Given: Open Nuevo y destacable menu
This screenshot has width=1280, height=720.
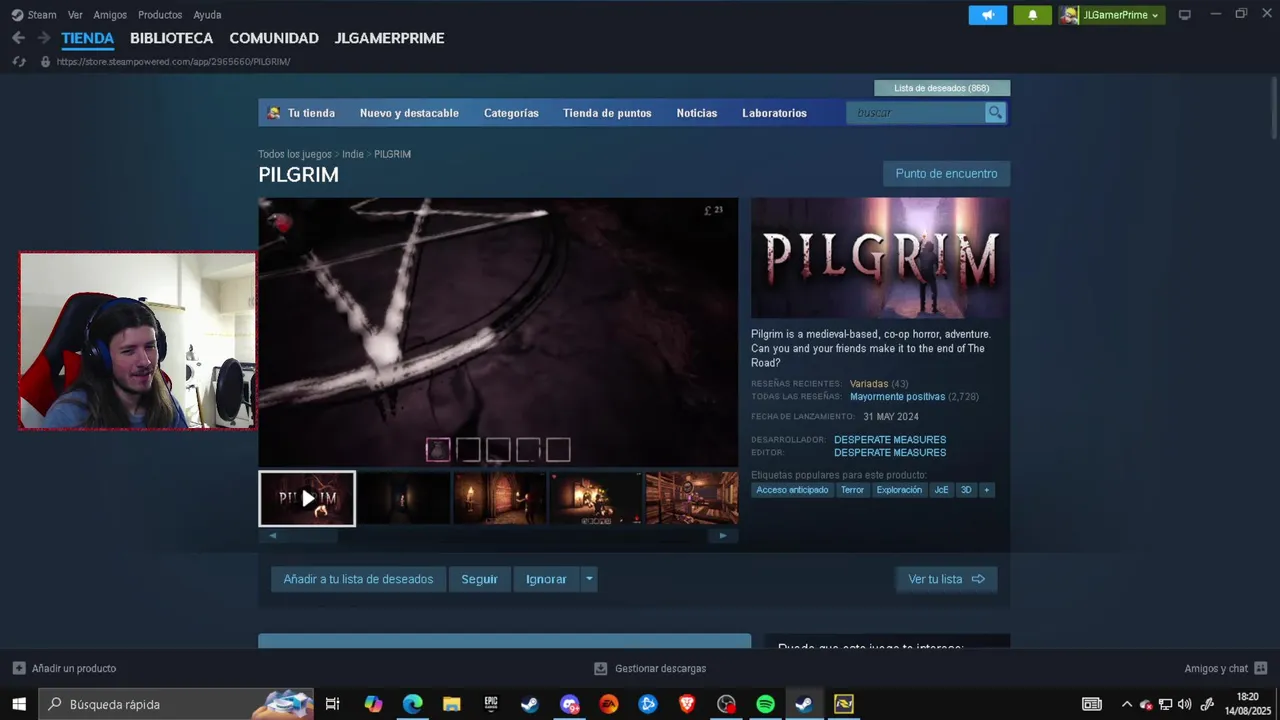Looking at the screenshot, I should 409,113.
